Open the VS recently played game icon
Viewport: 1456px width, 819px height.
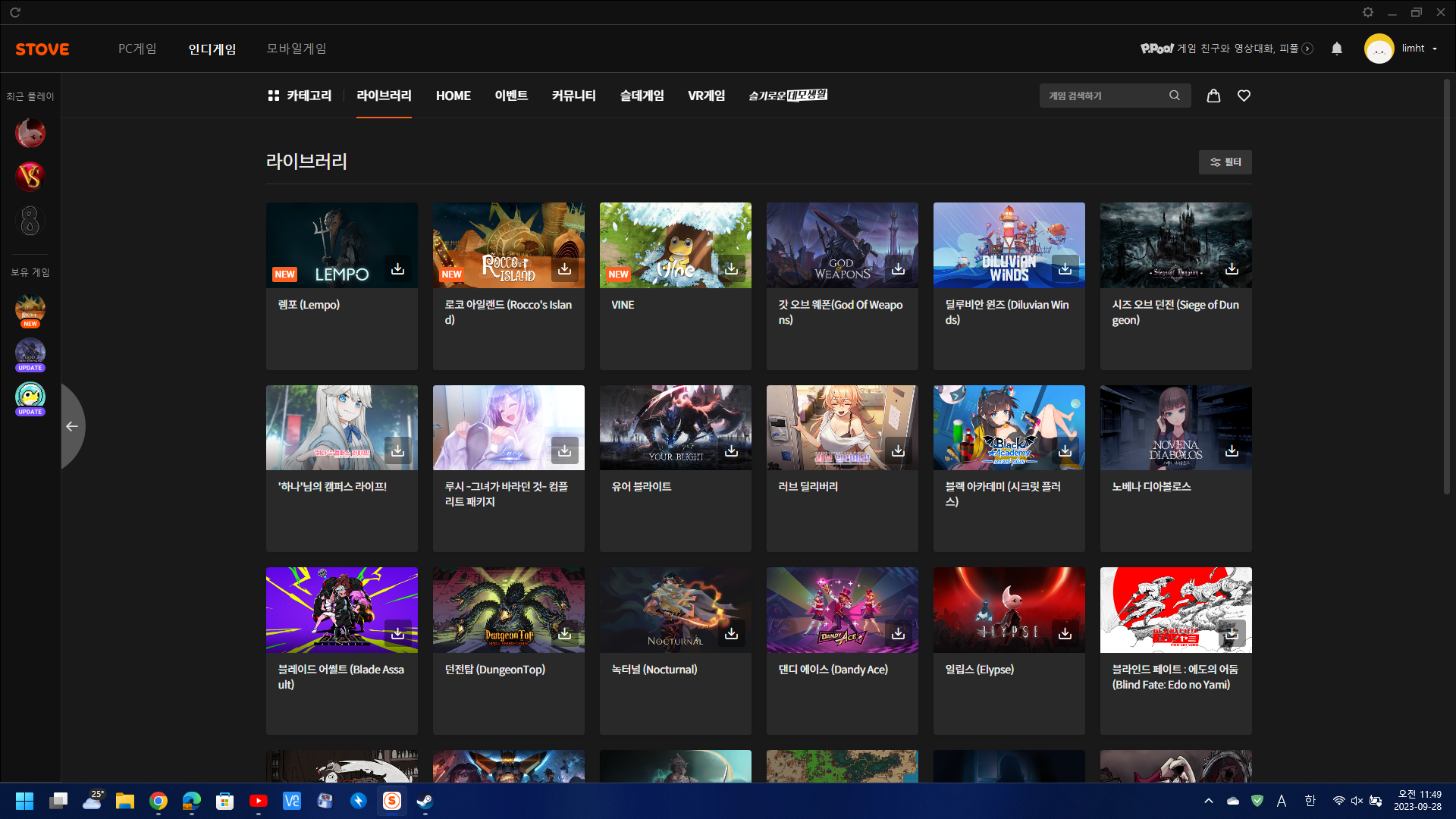[x=30, y=177]
